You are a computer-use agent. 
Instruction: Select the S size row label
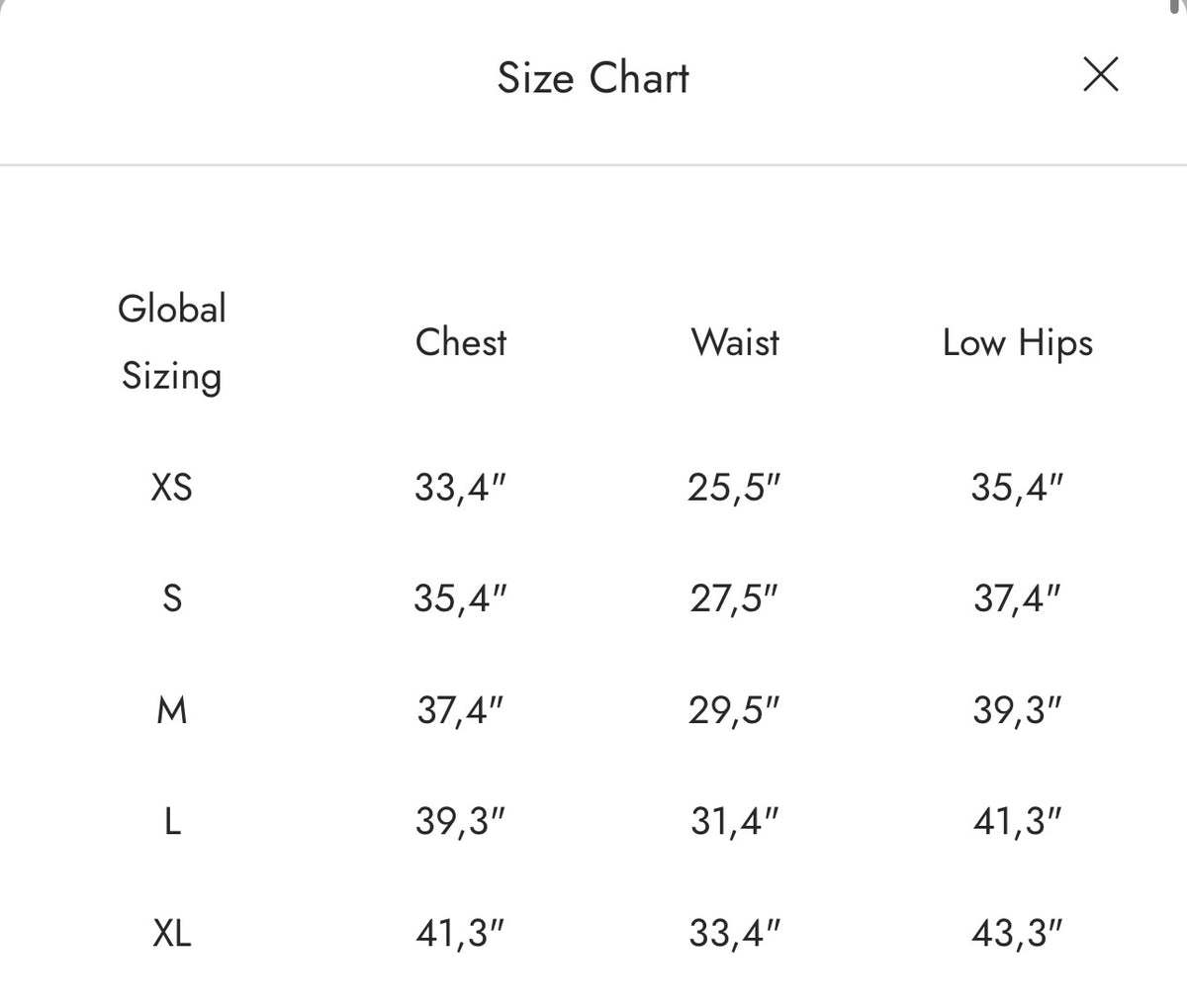click(x=172, y=597)
